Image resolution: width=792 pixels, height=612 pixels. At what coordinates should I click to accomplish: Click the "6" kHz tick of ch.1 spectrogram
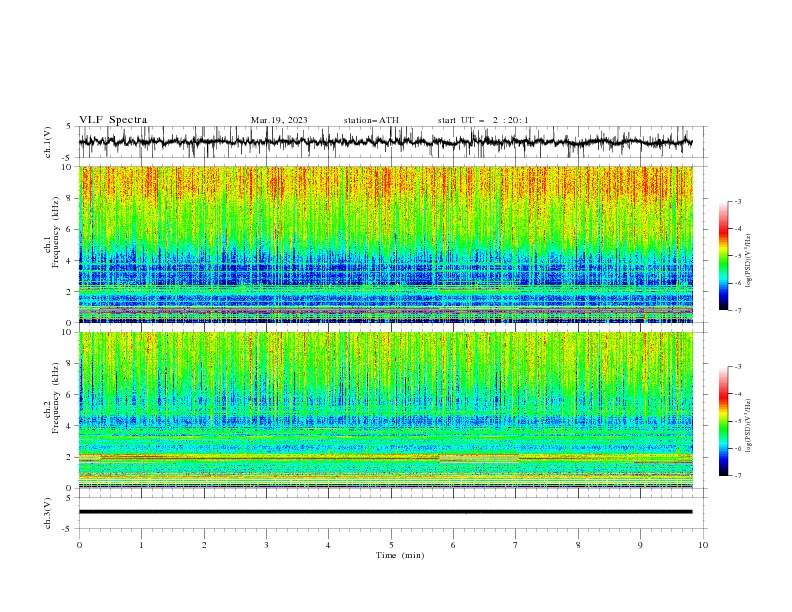point(69,229)
